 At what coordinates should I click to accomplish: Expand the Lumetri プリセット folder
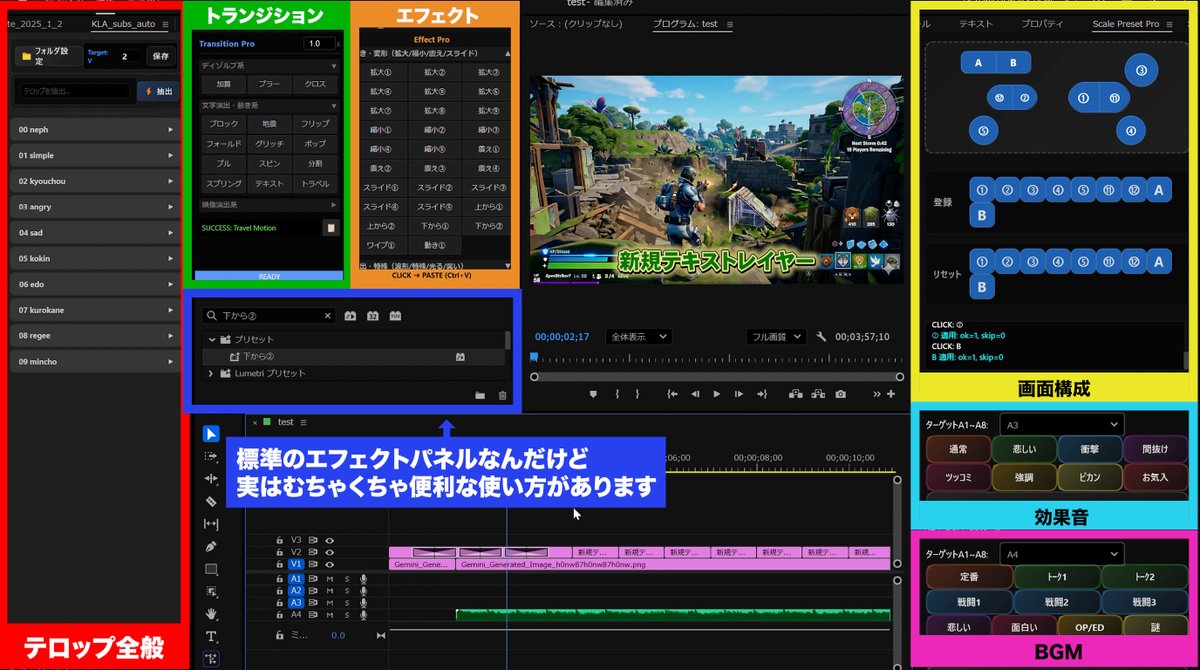[211, 372]
